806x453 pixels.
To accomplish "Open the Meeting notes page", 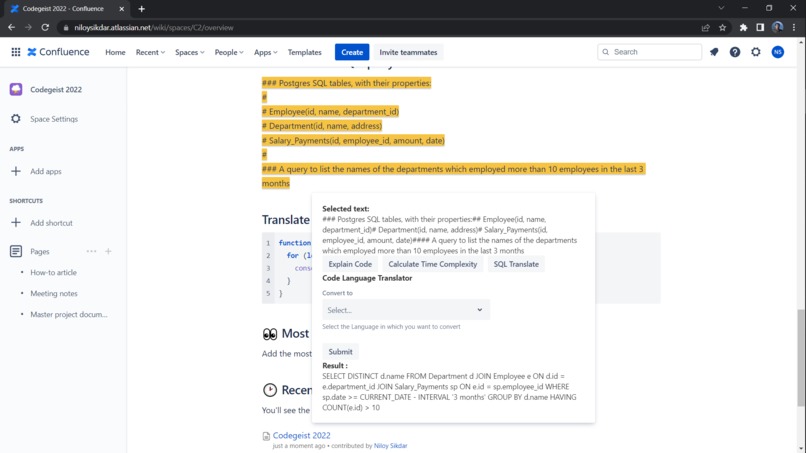I will click(x=54, y=294).
